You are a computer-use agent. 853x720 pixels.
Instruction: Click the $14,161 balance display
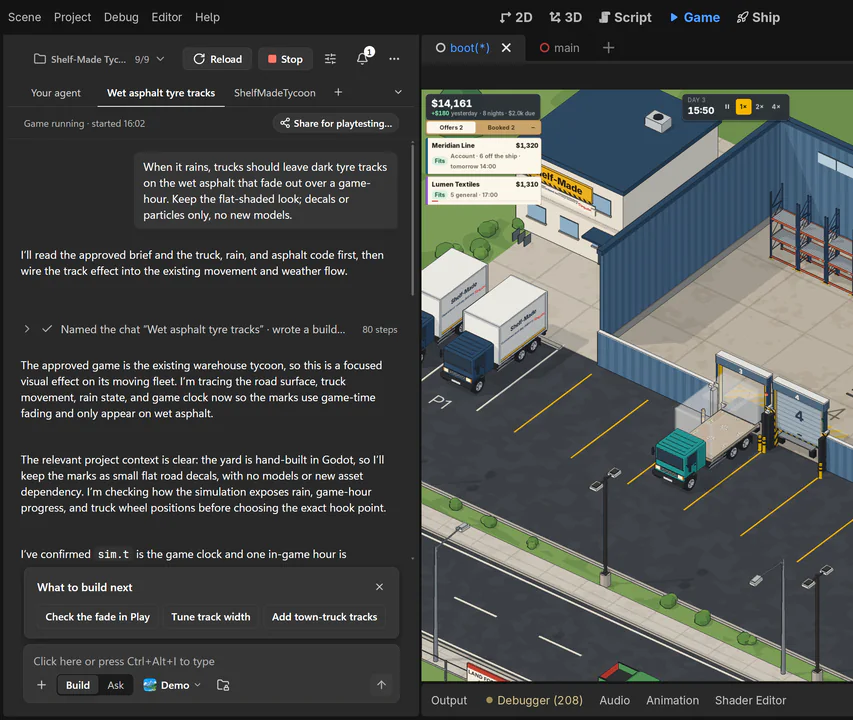(x=452, y=103)
